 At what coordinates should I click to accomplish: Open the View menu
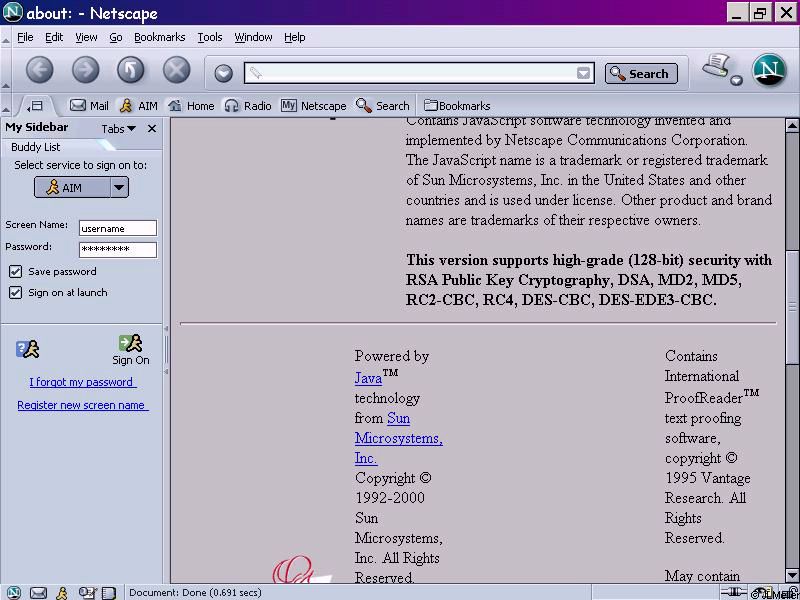point(86,37)
